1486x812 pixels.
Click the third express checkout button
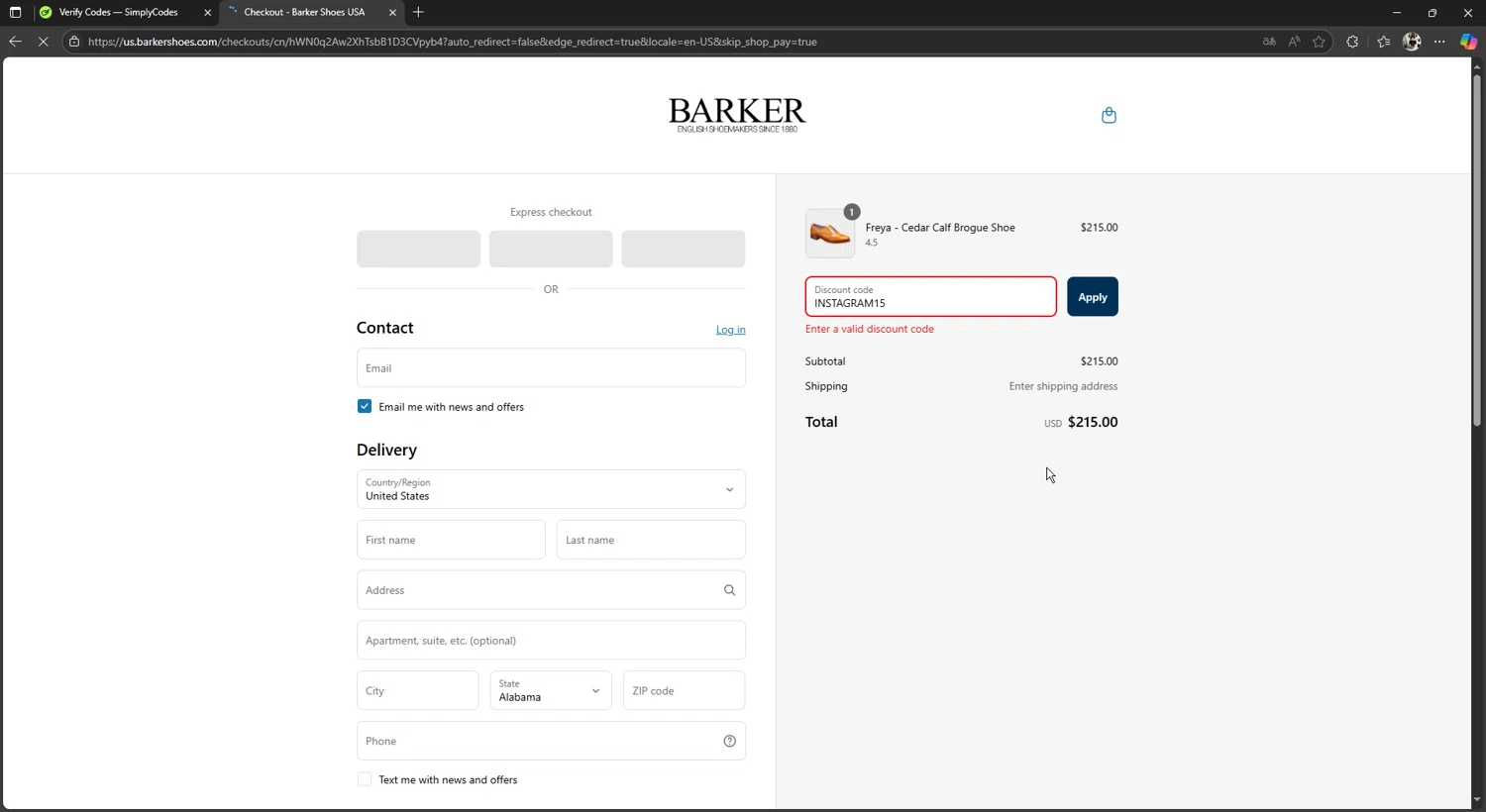684,249
